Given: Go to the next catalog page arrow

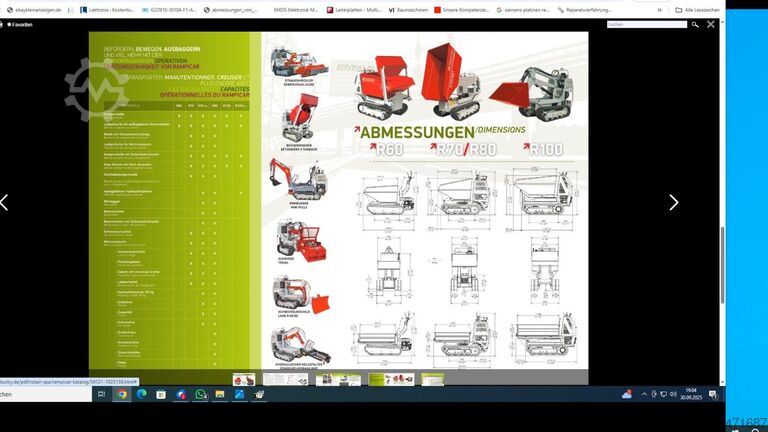Looking at the screenshot, I should point(674,202).
